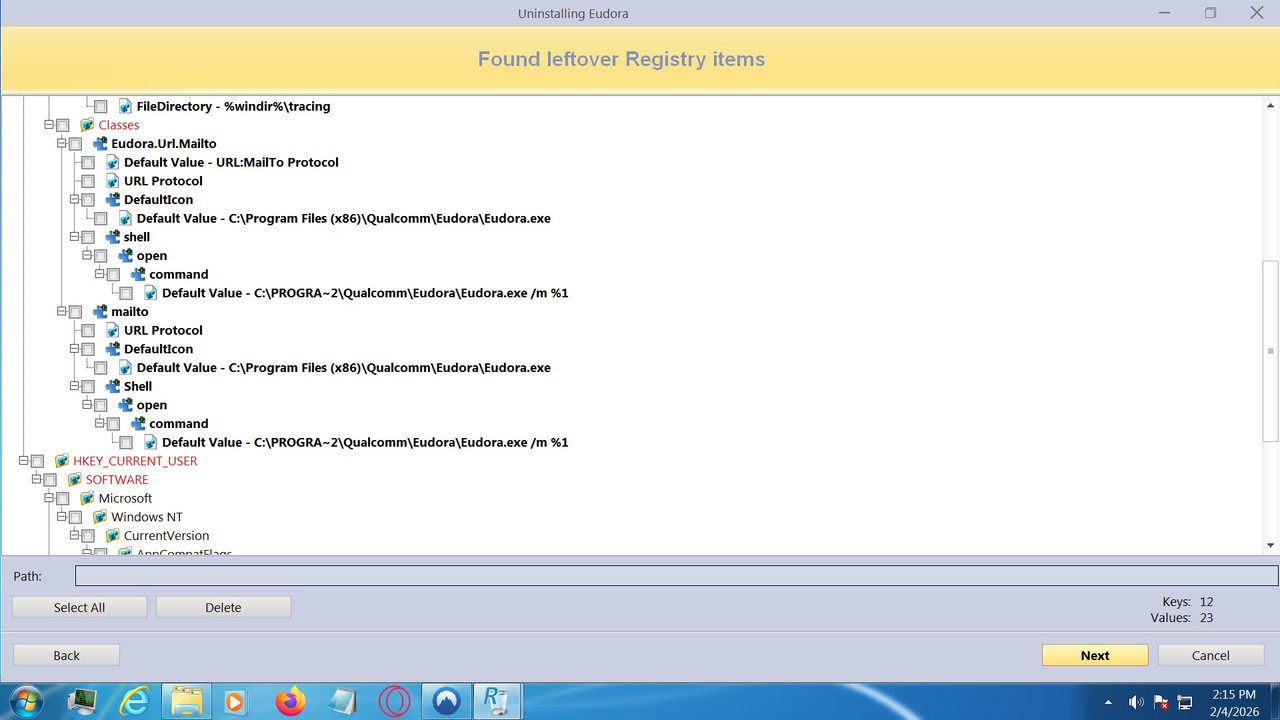Viewport: 1280px width, 720px height.
Task: Click the scrollbar down arrow
Action: tap(1271, 545)
